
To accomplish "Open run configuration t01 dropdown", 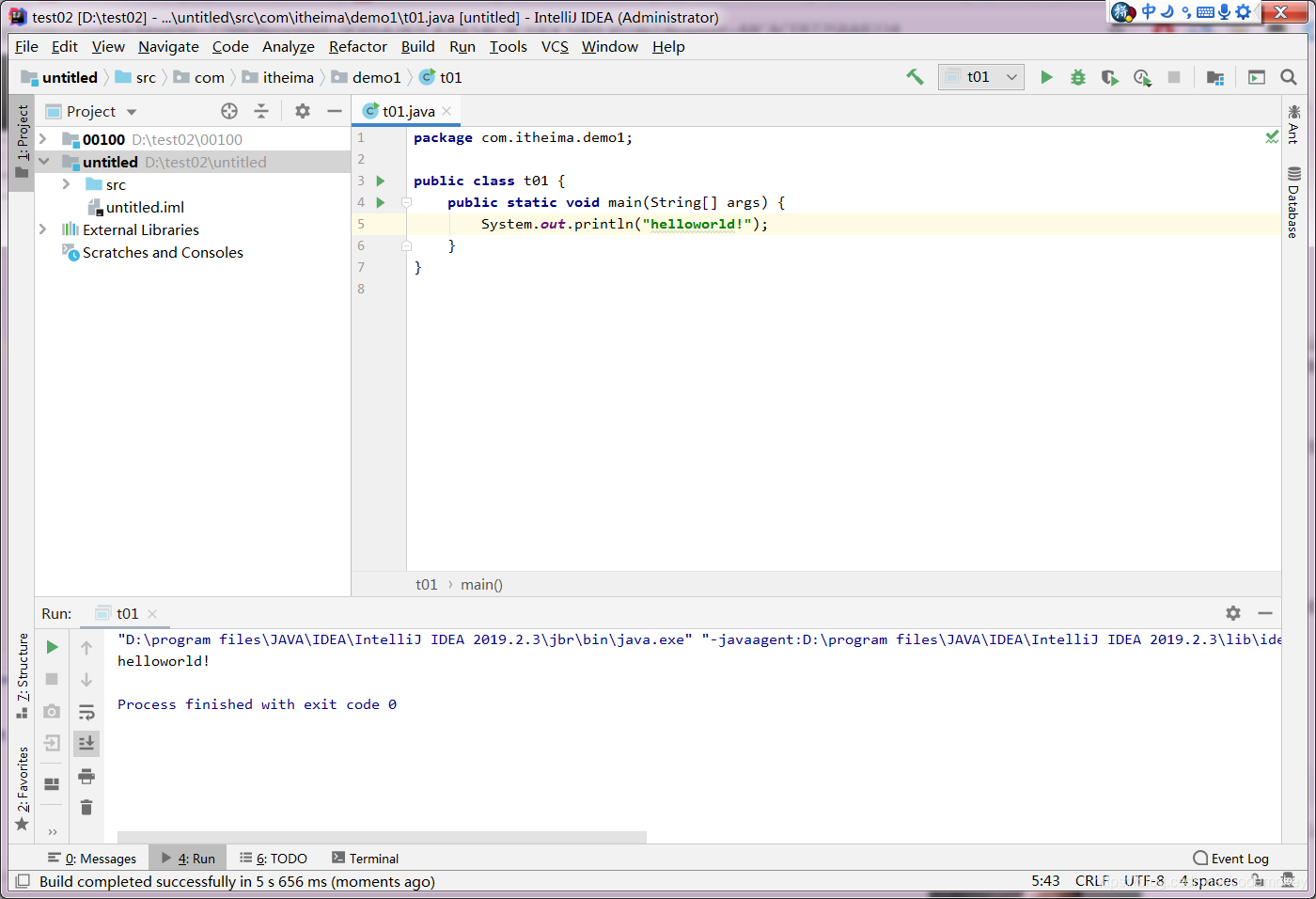I will pos(981,77).
